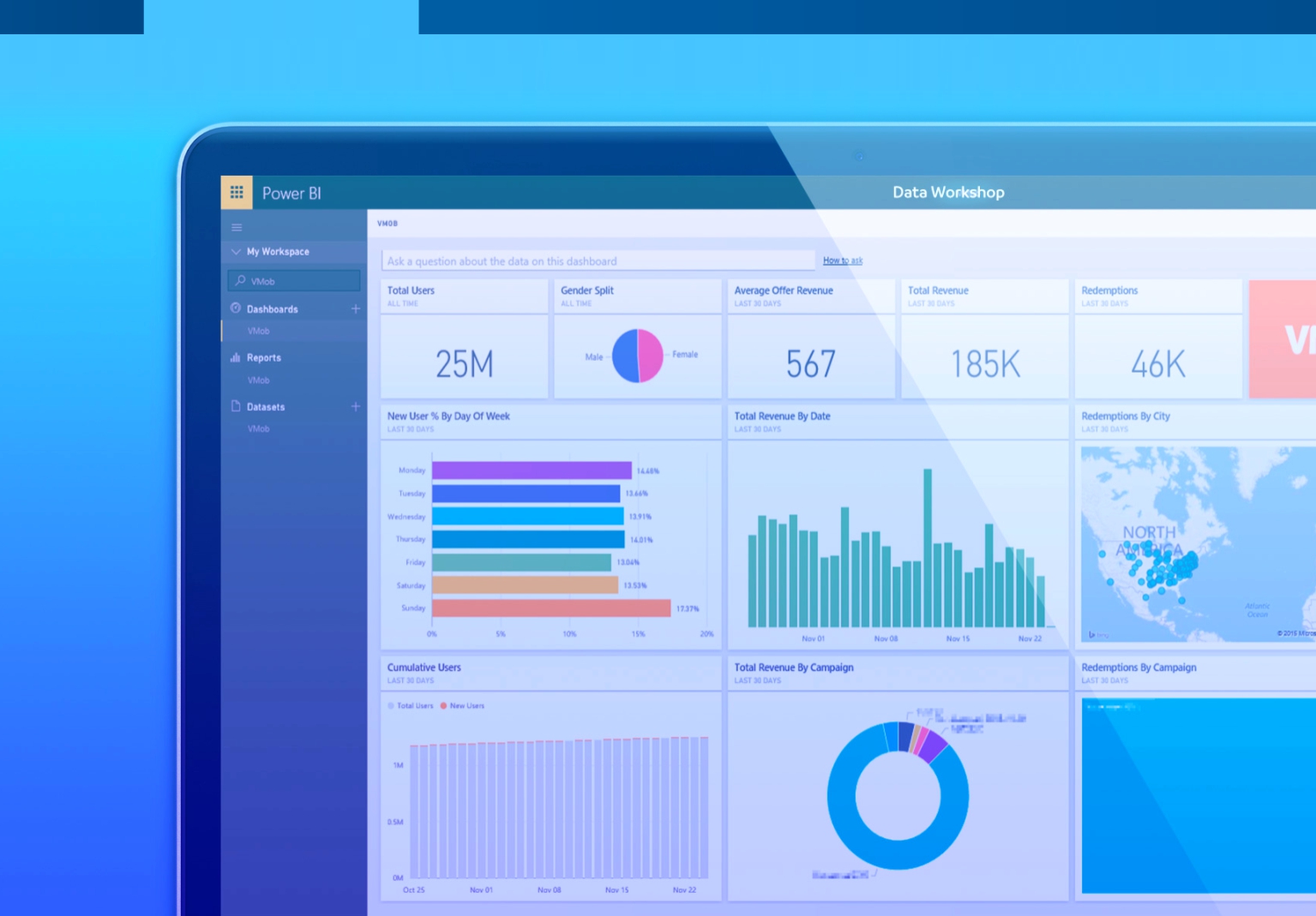Click the Redemptions By City title
This screenshot has width=1316, height=916.
pos(1126,416)
